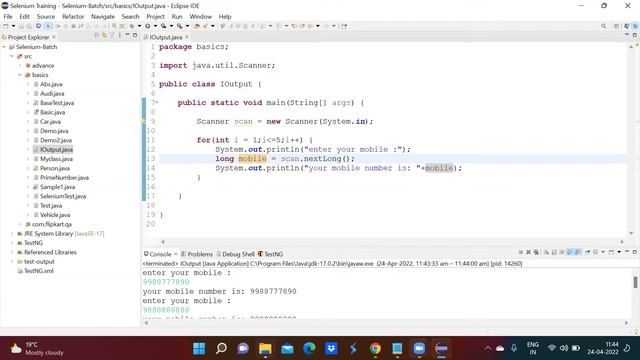Select SeleniumTest.java in Project Explorer
Screen dimensions: 640x360
pos(63,196)
